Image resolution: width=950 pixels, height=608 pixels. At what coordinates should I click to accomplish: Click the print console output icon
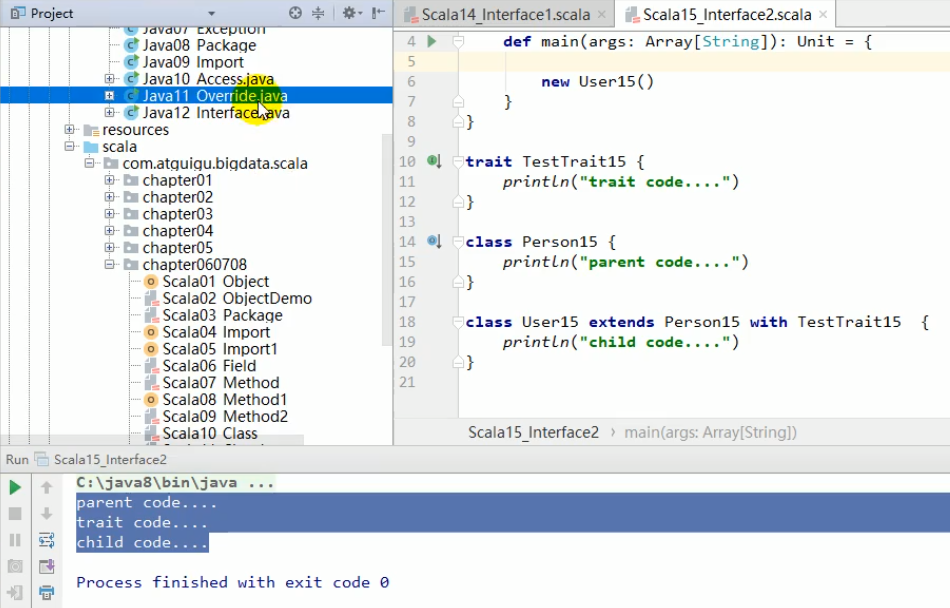coord(47,592)
